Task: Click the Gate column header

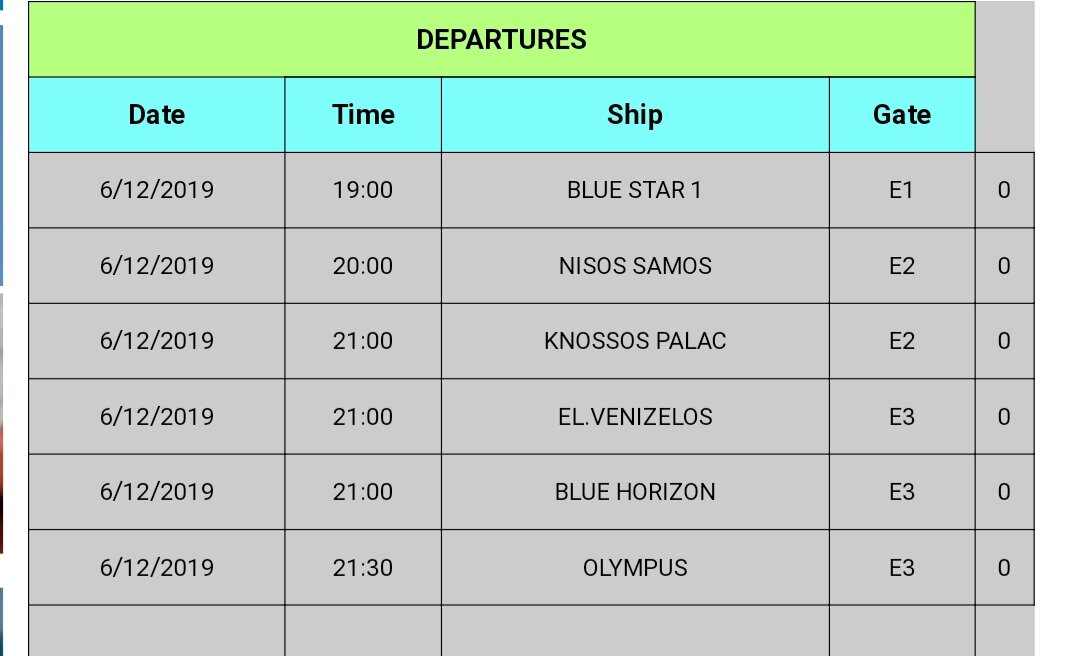Action: click(902, 115)
